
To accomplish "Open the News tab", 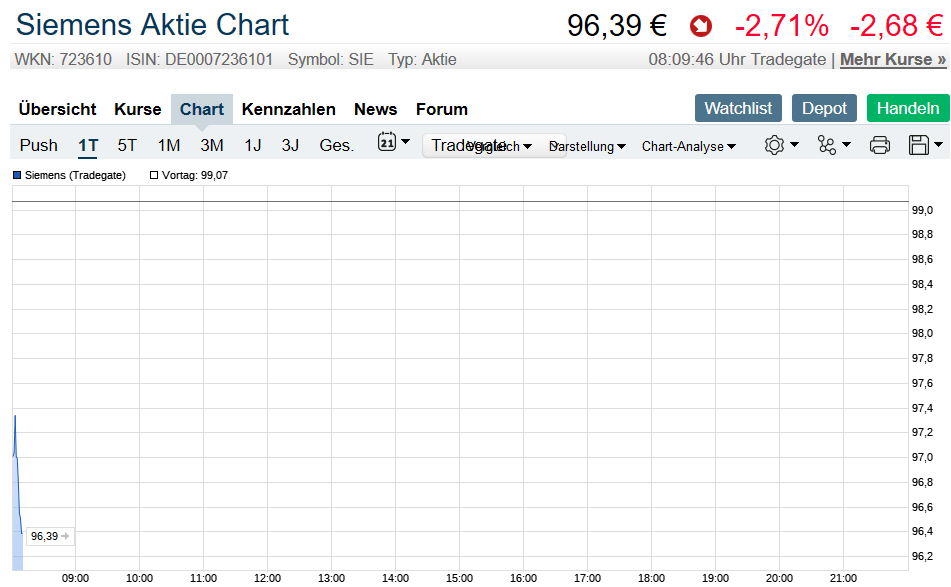I will pyautogui.click(x=375, y=109).
